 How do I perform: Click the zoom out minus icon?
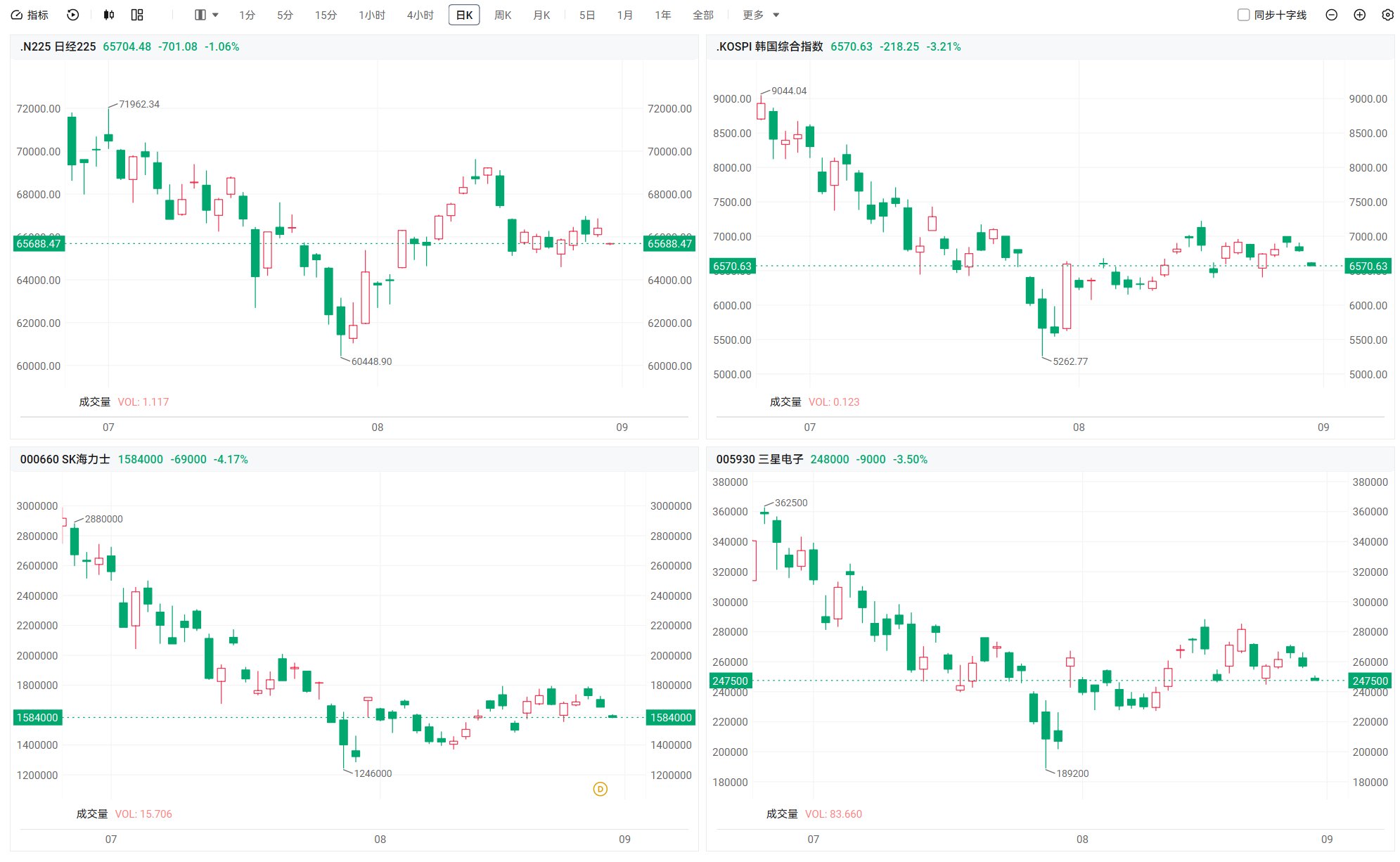point(1331,15)
